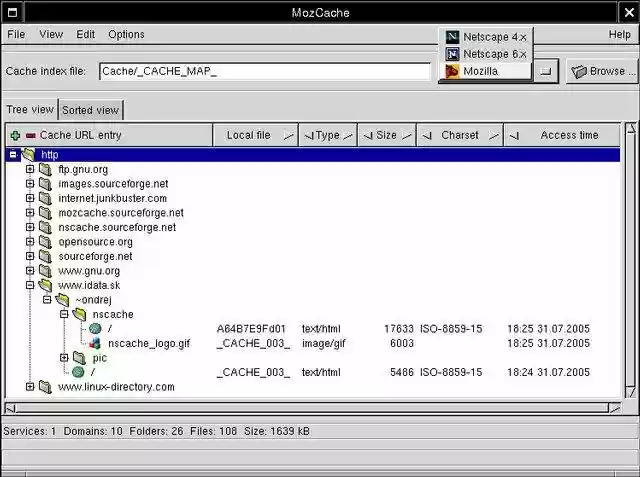Click the Browse button
This screenshot has height=477, width=640.
(602, 71)
